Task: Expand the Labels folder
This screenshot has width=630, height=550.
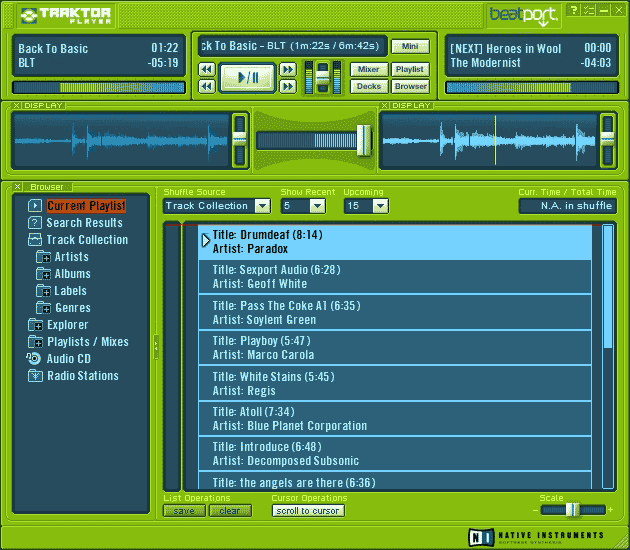Action: point(43,291)
